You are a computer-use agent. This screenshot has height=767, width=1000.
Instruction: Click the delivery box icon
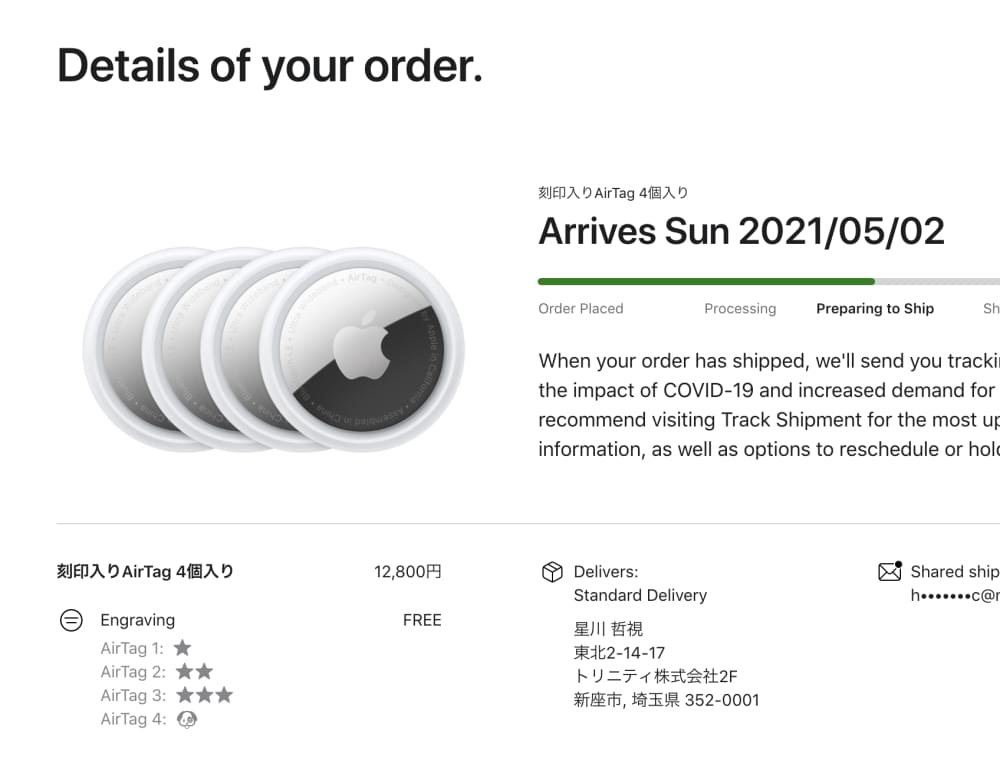click(x=551, y=572)
